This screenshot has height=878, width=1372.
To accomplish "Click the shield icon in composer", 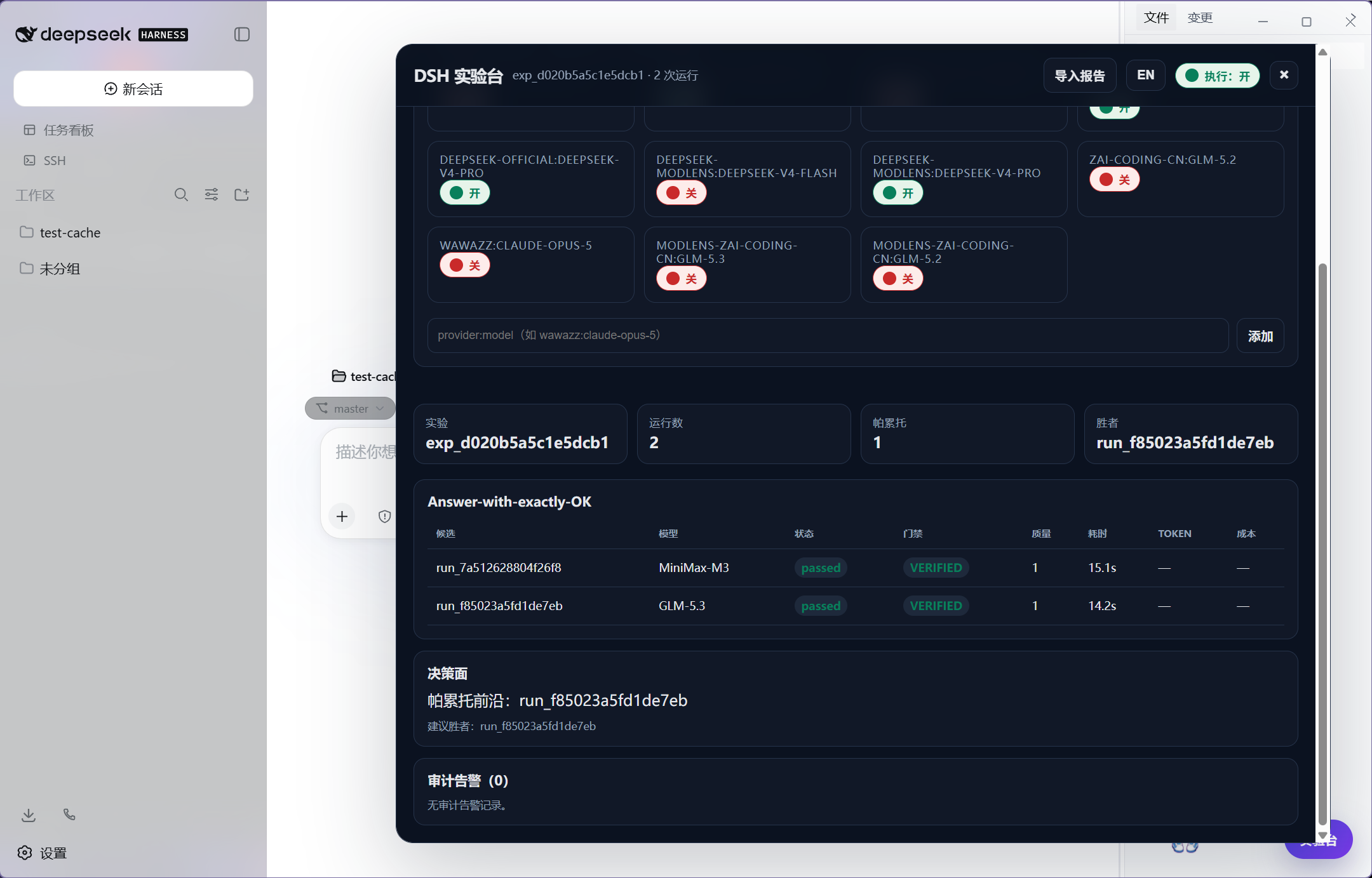I will [x=384, y=516].
